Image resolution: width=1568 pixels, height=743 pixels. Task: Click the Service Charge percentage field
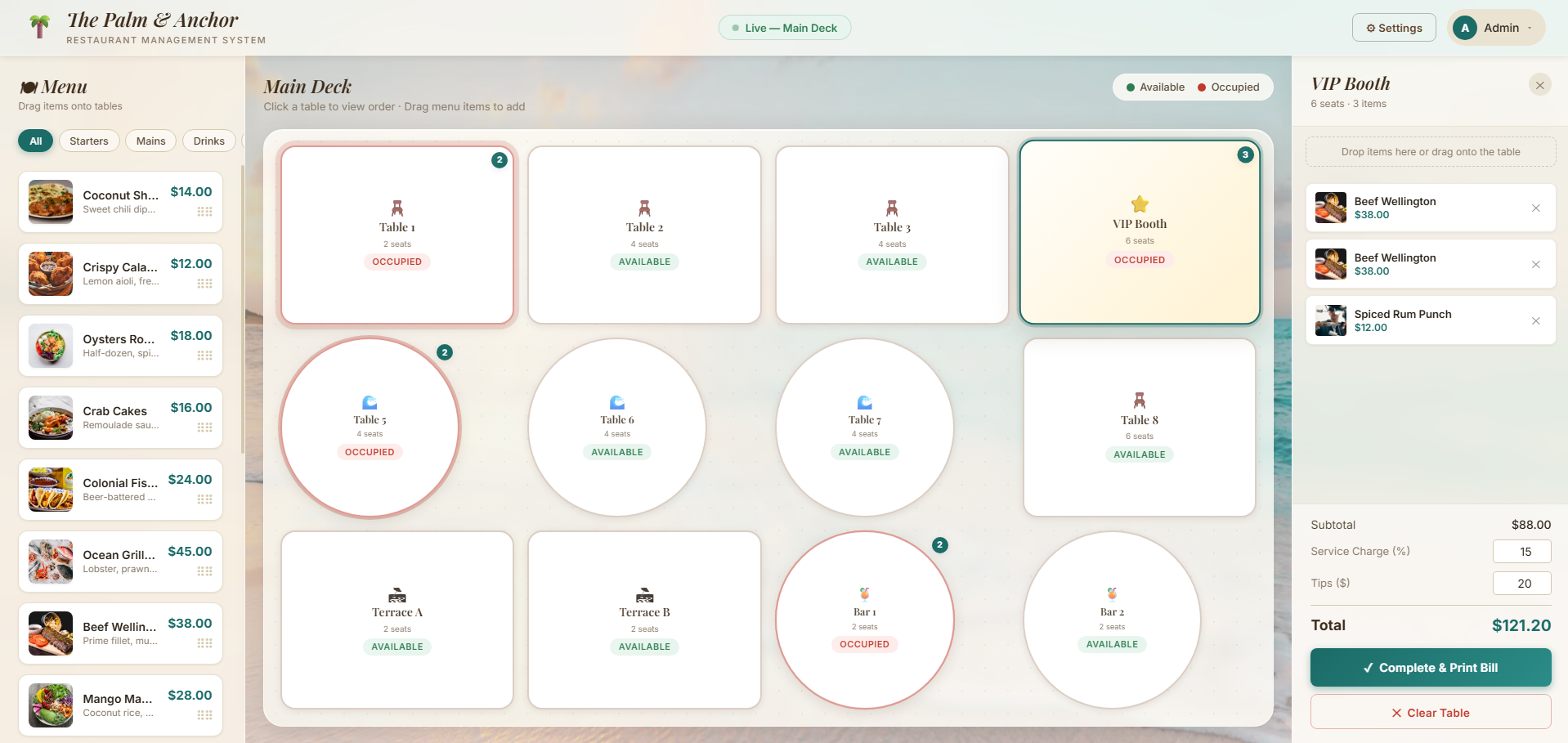click(1521, 552)
